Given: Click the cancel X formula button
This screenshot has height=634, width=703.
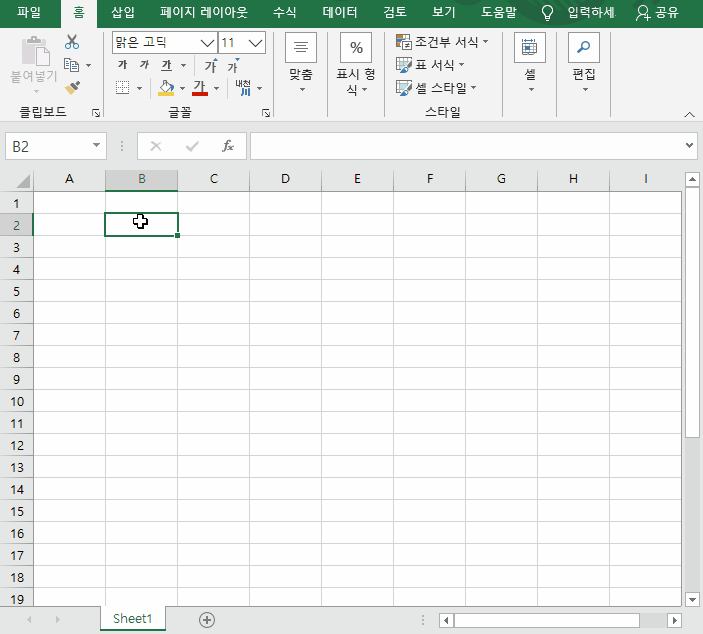Looking at the screenshot, I should [156, 146].
